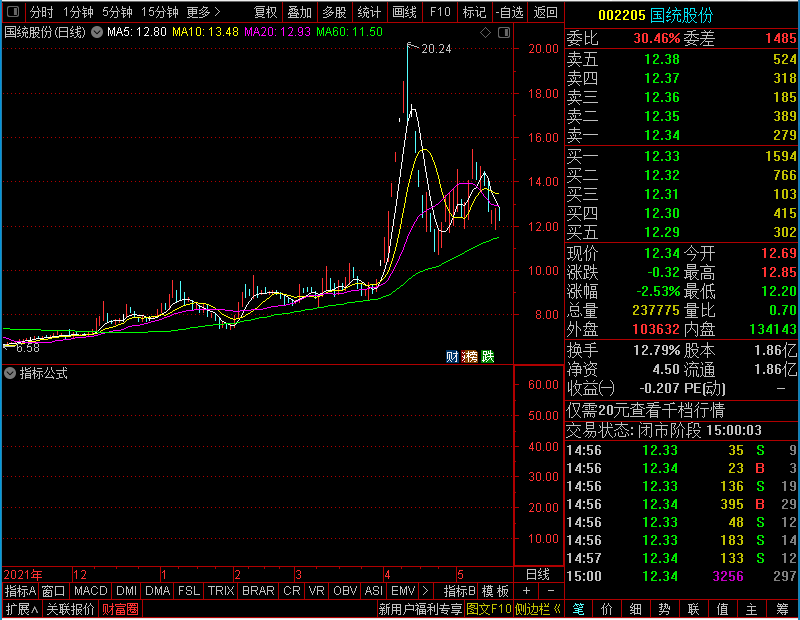800x620 pixels.
Task: Open the 多股 multi-stock view
Action: click(334, 12)
